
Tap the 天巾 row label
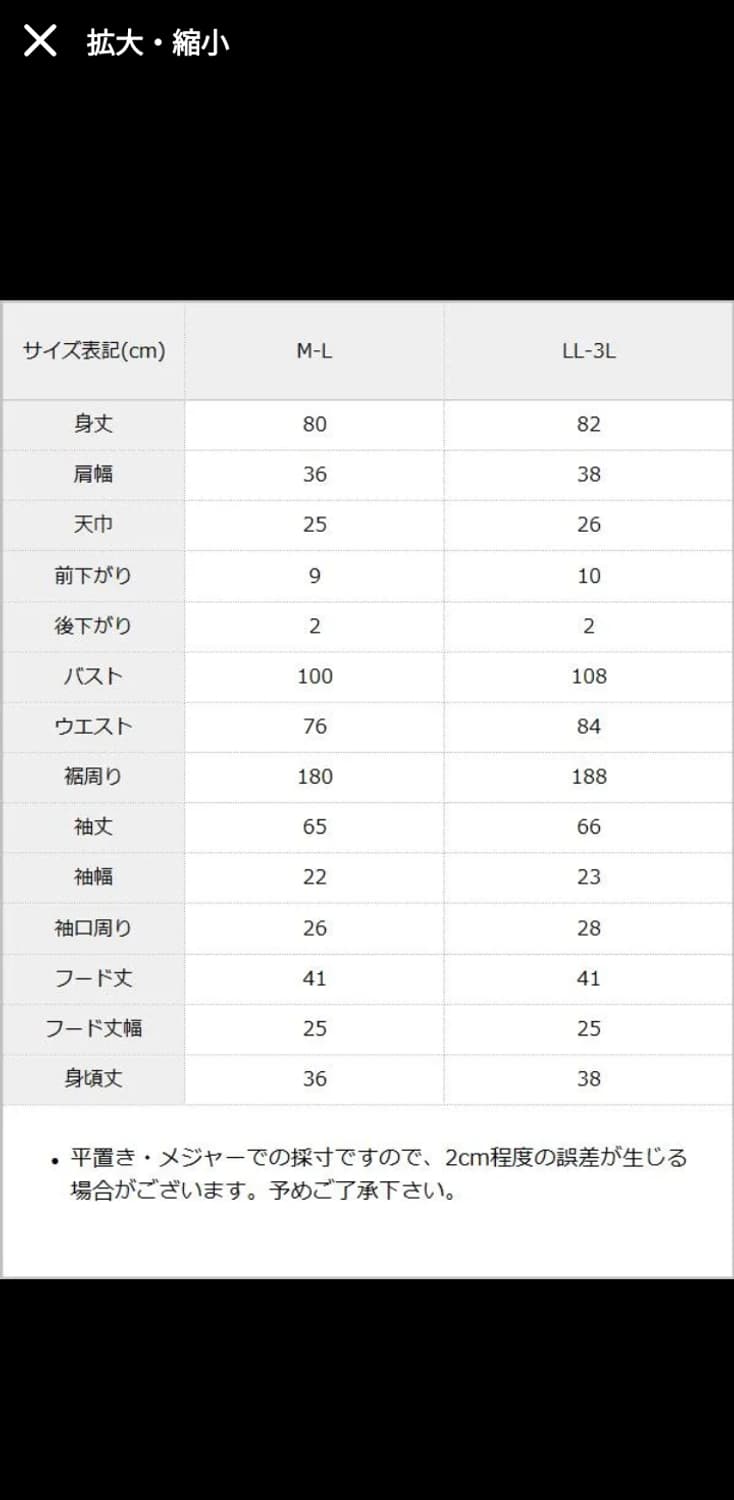94,525
